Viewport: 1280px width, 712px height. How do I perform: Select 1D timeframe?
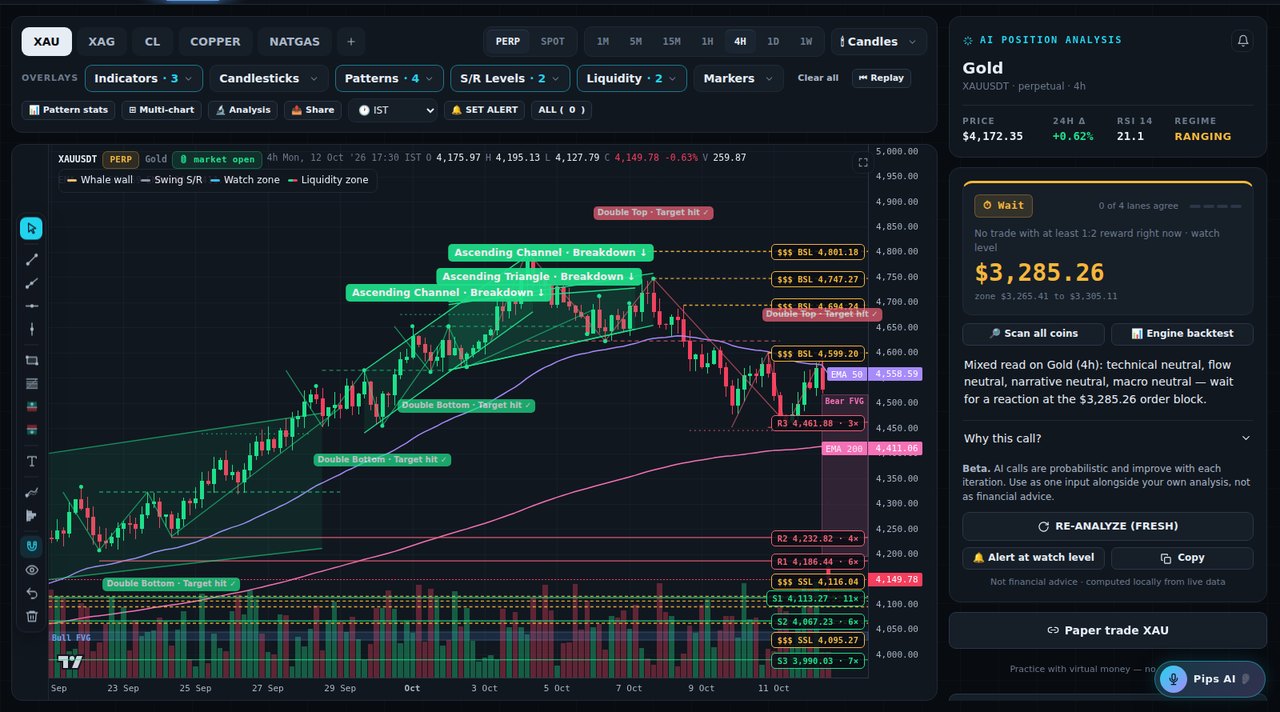pyautogui.click(x=773, y=42)
